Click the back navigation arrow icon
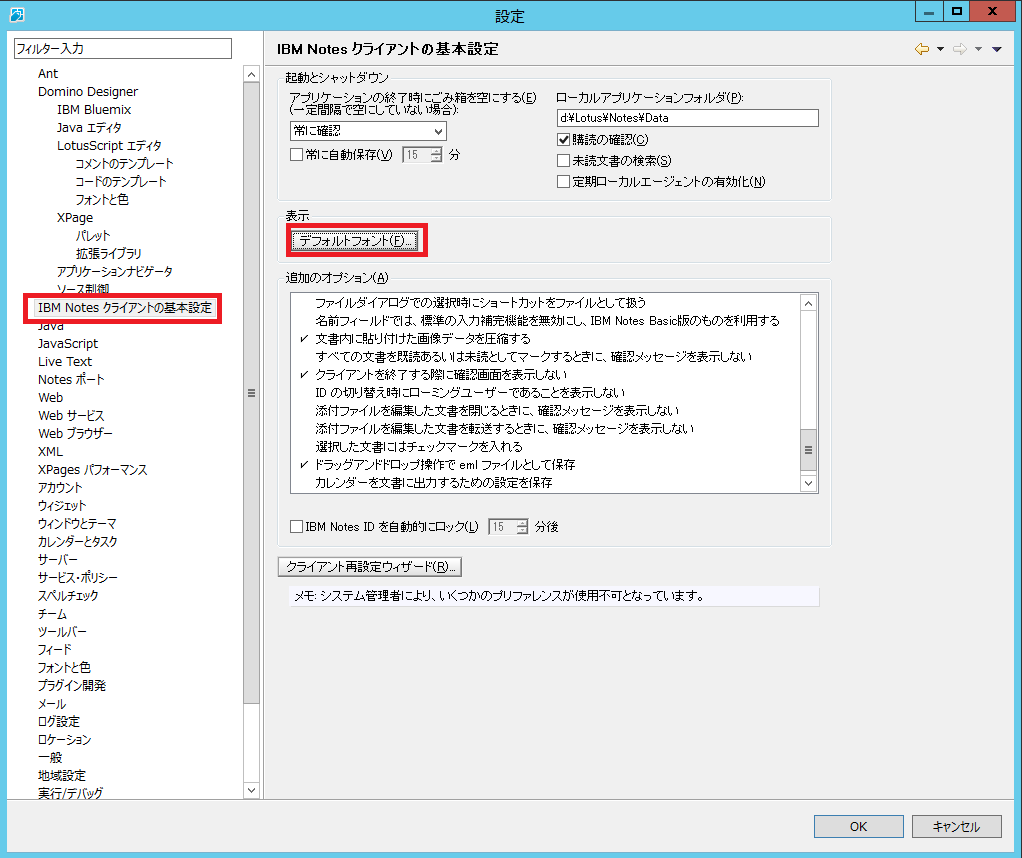Viewport: 1022px width, 858px height. (x=922, y=49)
